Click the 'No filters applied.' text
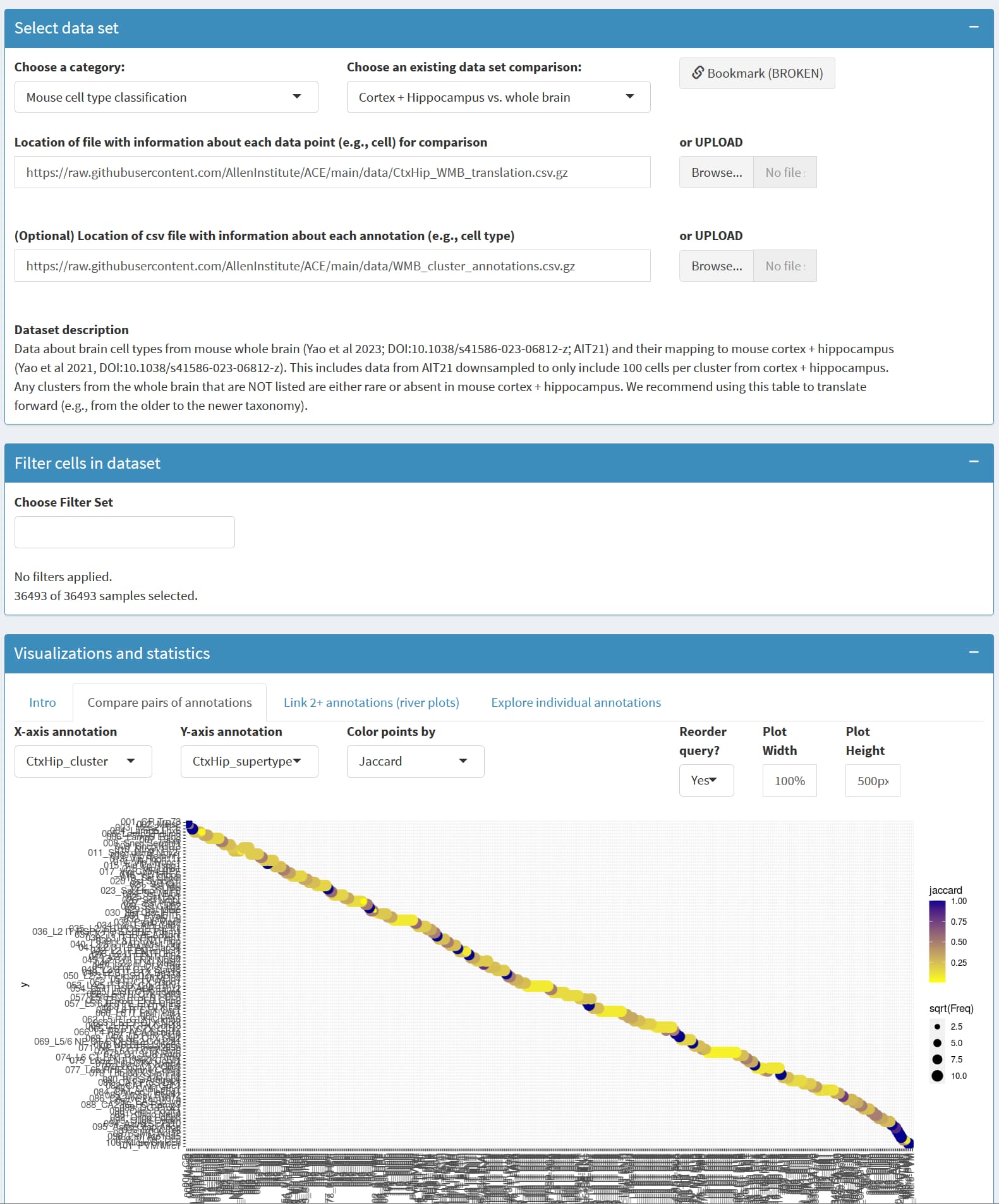Image resolution: width=999 pixels, height=1204 pixels. tap(63, 577)
